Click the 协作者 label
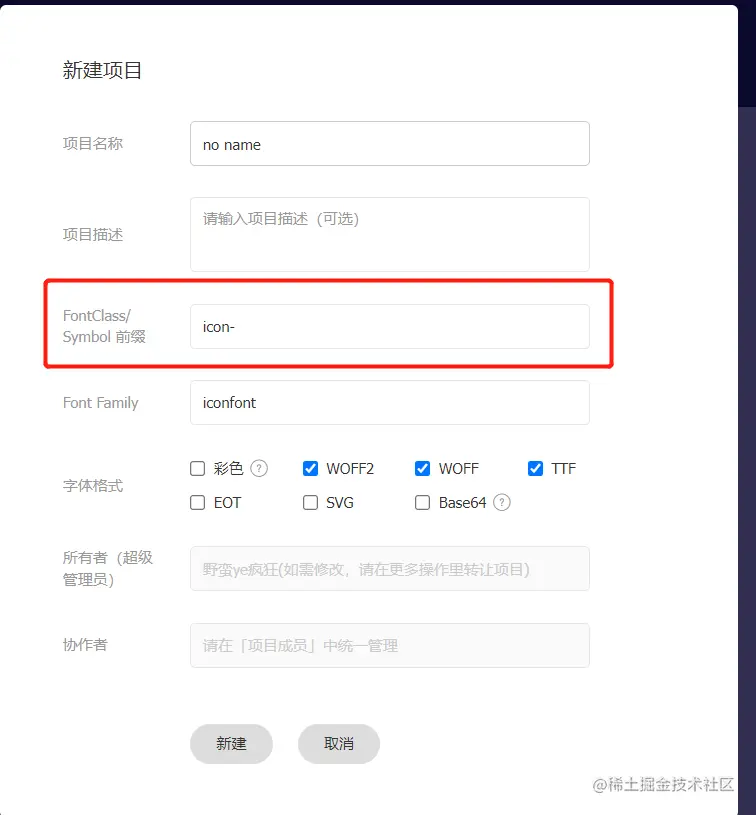Screen dimensions: 756x815 pos(85,645)
